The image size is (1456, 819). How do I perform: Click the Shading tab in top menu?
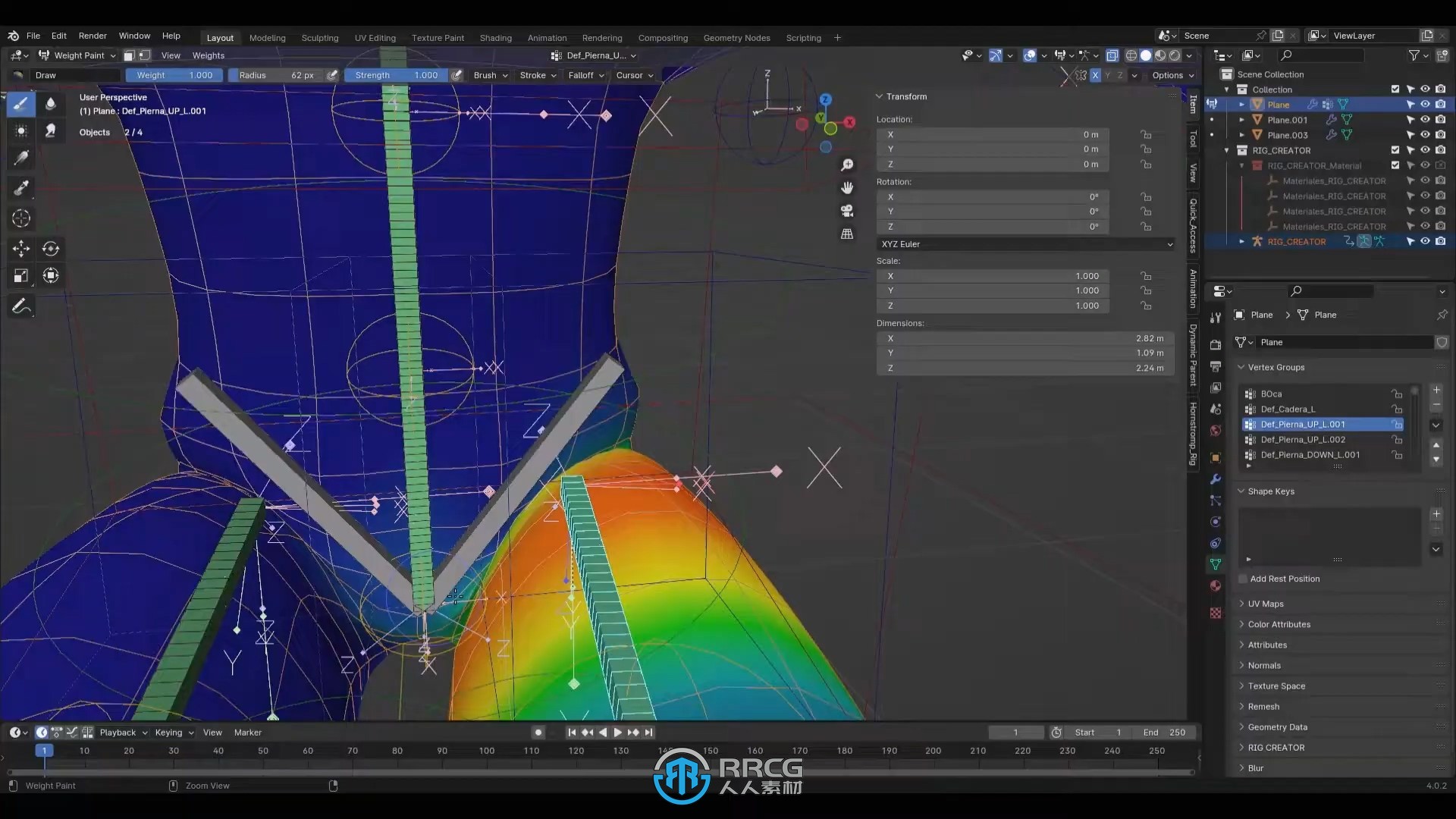click(495, 37)
